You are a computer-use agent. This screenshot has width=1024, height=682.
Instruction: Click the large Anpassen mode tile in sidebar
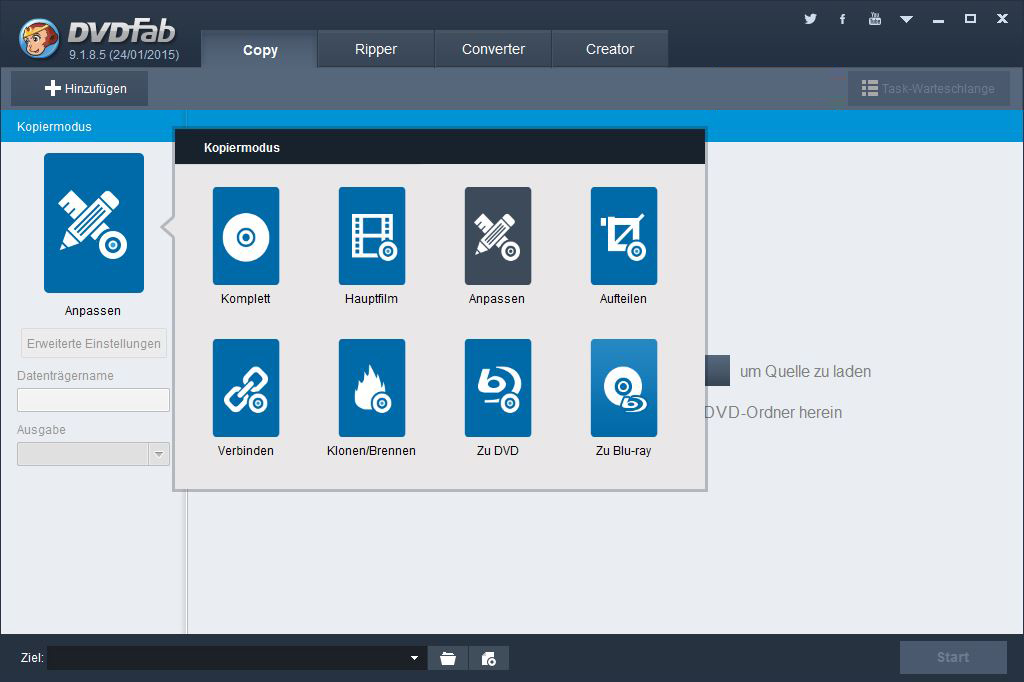tap(94, 223)
